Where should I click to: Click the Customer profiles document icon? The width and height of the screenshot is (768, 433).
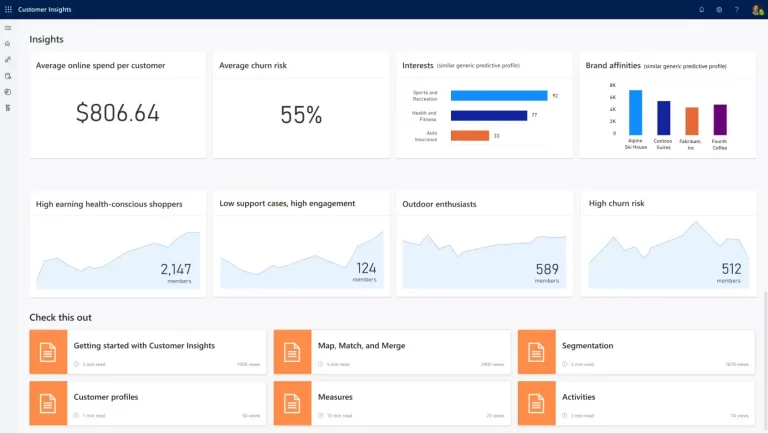click(x=47, y=403)
